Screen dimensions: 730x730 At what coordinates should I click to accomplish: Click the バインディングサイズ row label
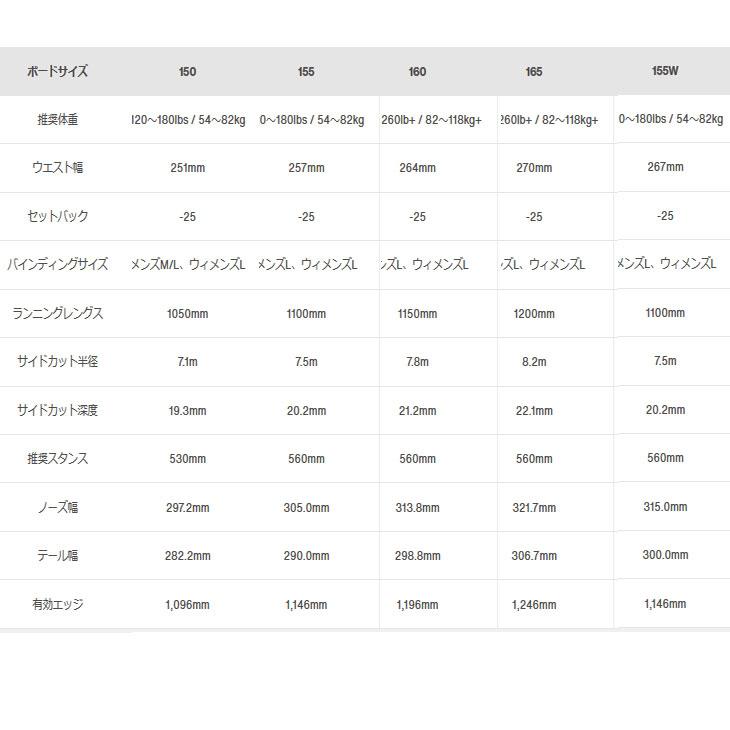click(x=57, y=264)
